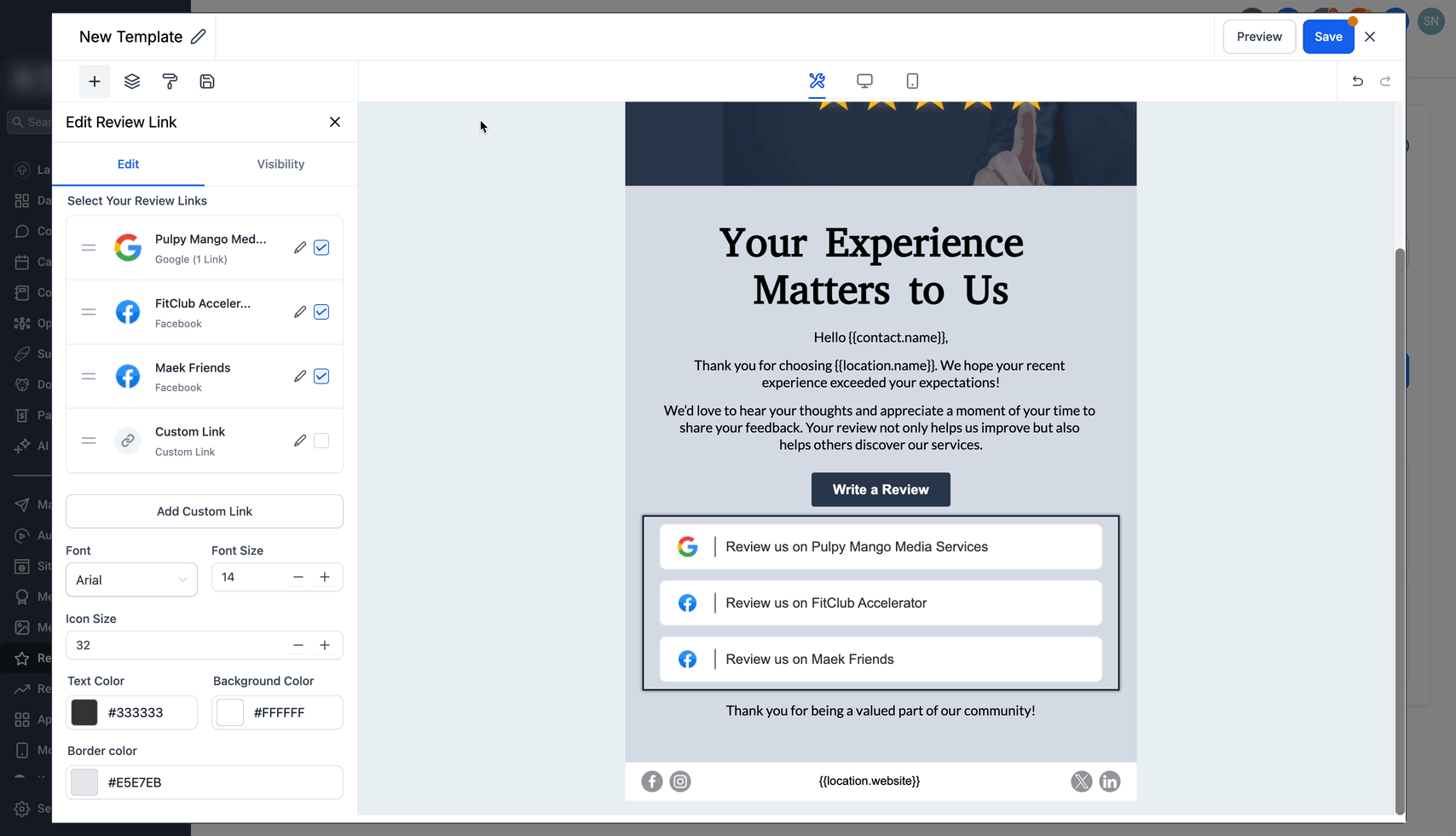Switch to desktop preview icon
Screen dimensions: 1456x836
(x=864, y=81)
